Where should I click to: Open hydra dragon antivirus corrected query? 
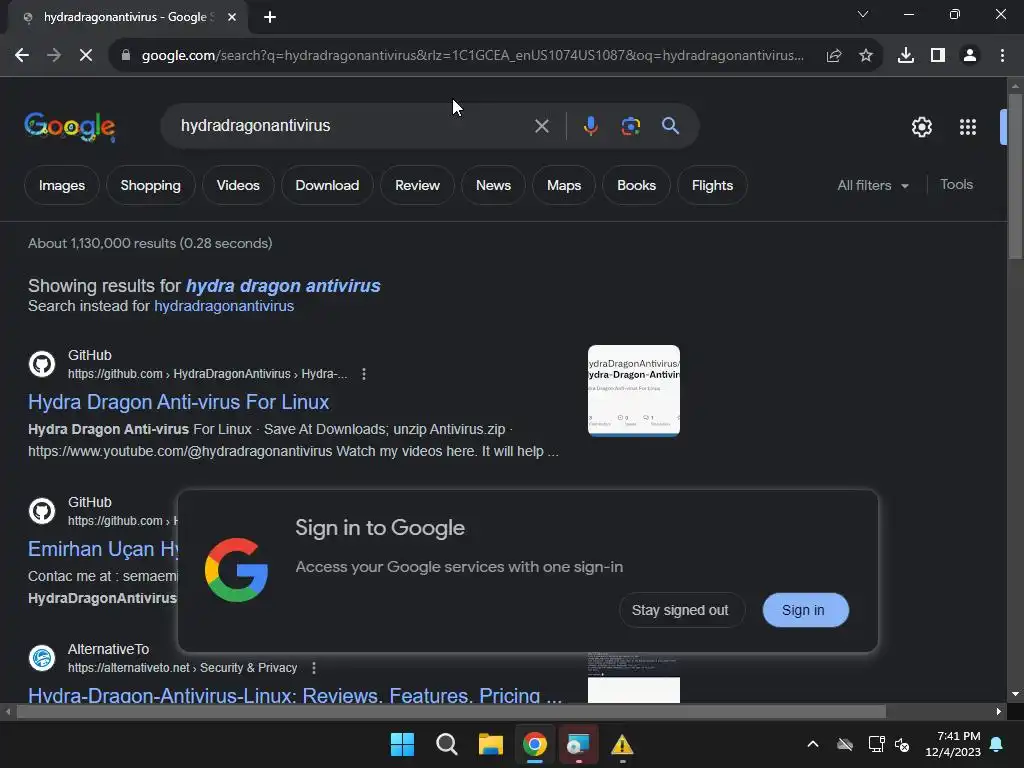pos(283,286)
